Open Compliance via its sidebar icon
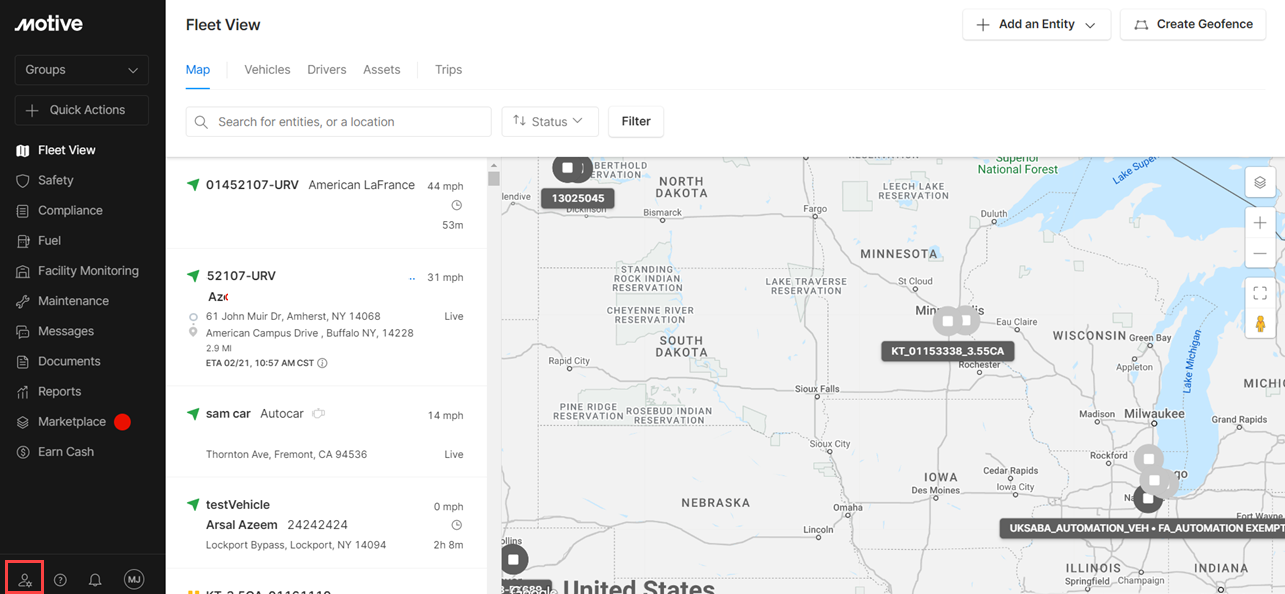The height and width of the screenshot is (594, 1285). tap(23, 211)
